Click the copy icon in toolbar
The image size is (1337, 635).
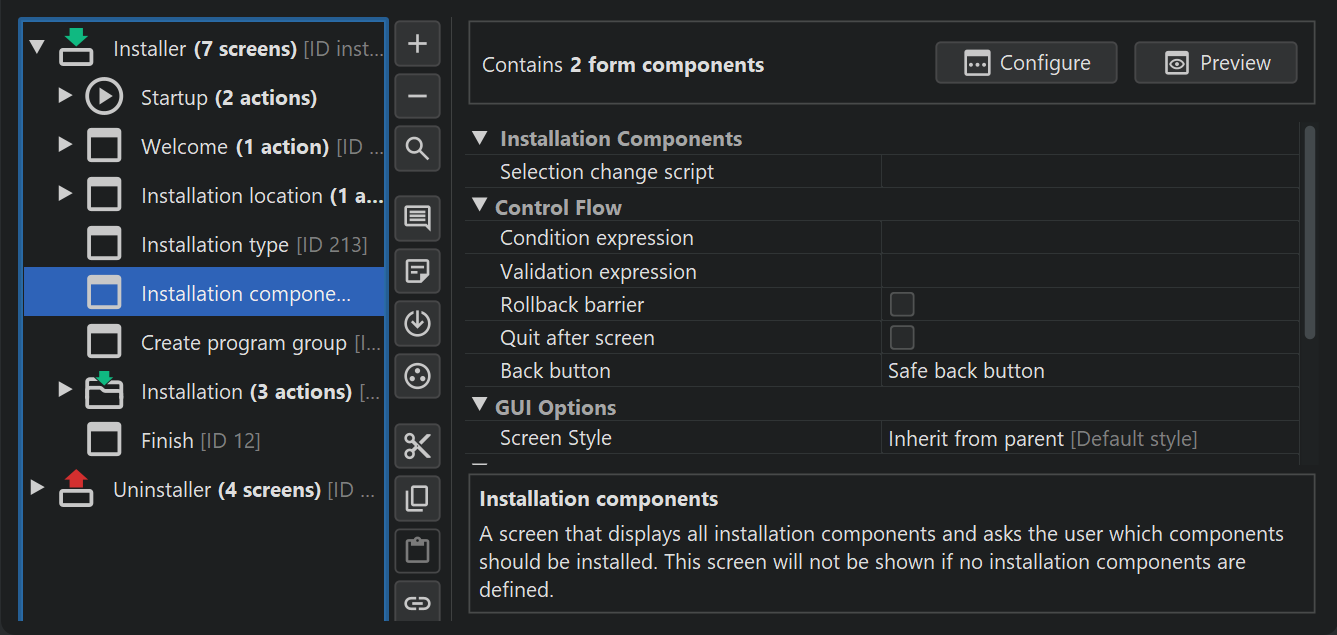pyautogui.click(x=418, y=498)
